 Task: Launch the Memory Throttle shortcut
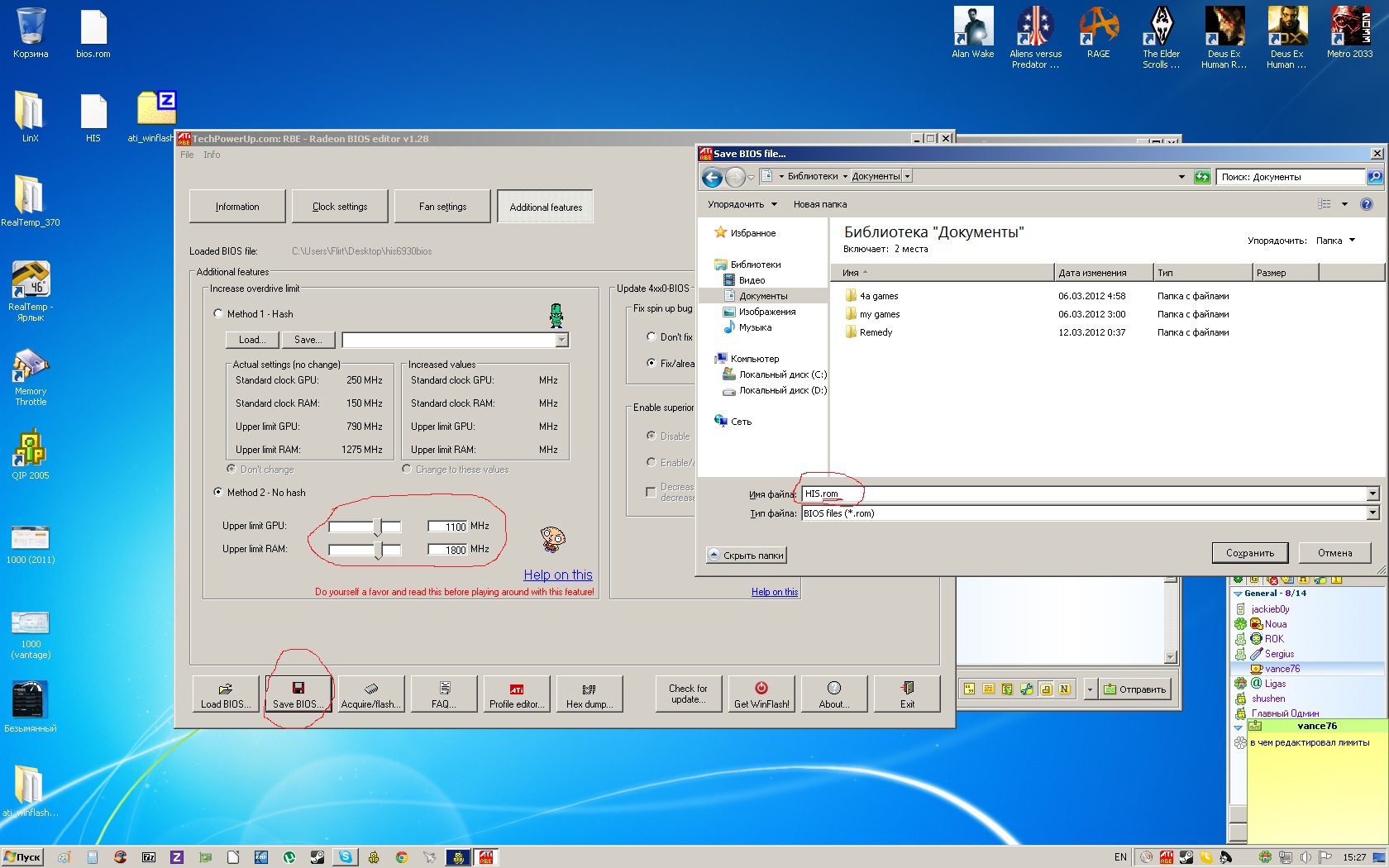point(31,376)
